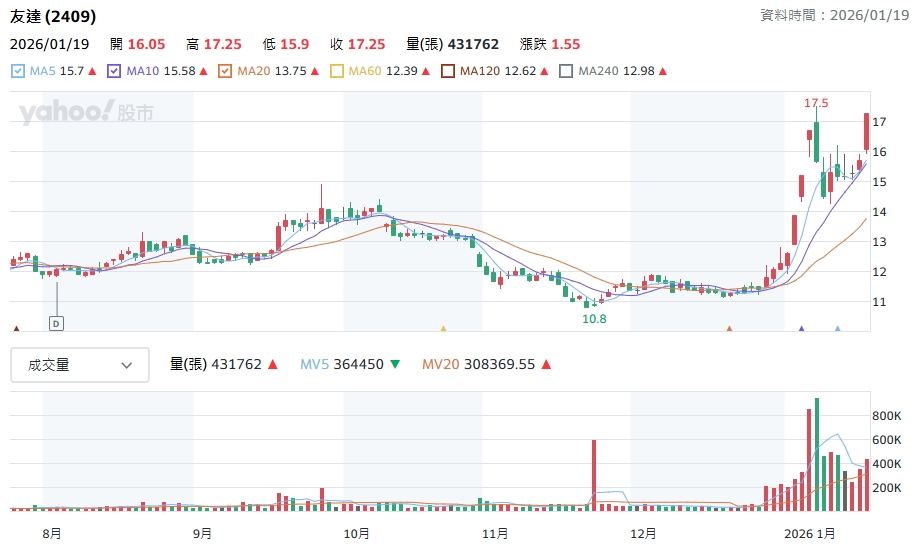923x552 pixels.
Task: Click the 17.5 high price label
Action: click(x=817, y=103)
